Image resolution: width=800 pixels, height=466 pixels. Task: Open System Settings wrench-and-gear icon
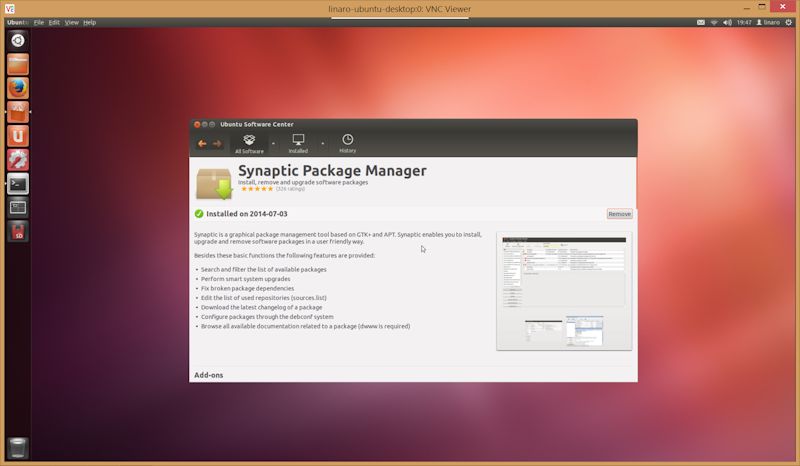(18, 160)
